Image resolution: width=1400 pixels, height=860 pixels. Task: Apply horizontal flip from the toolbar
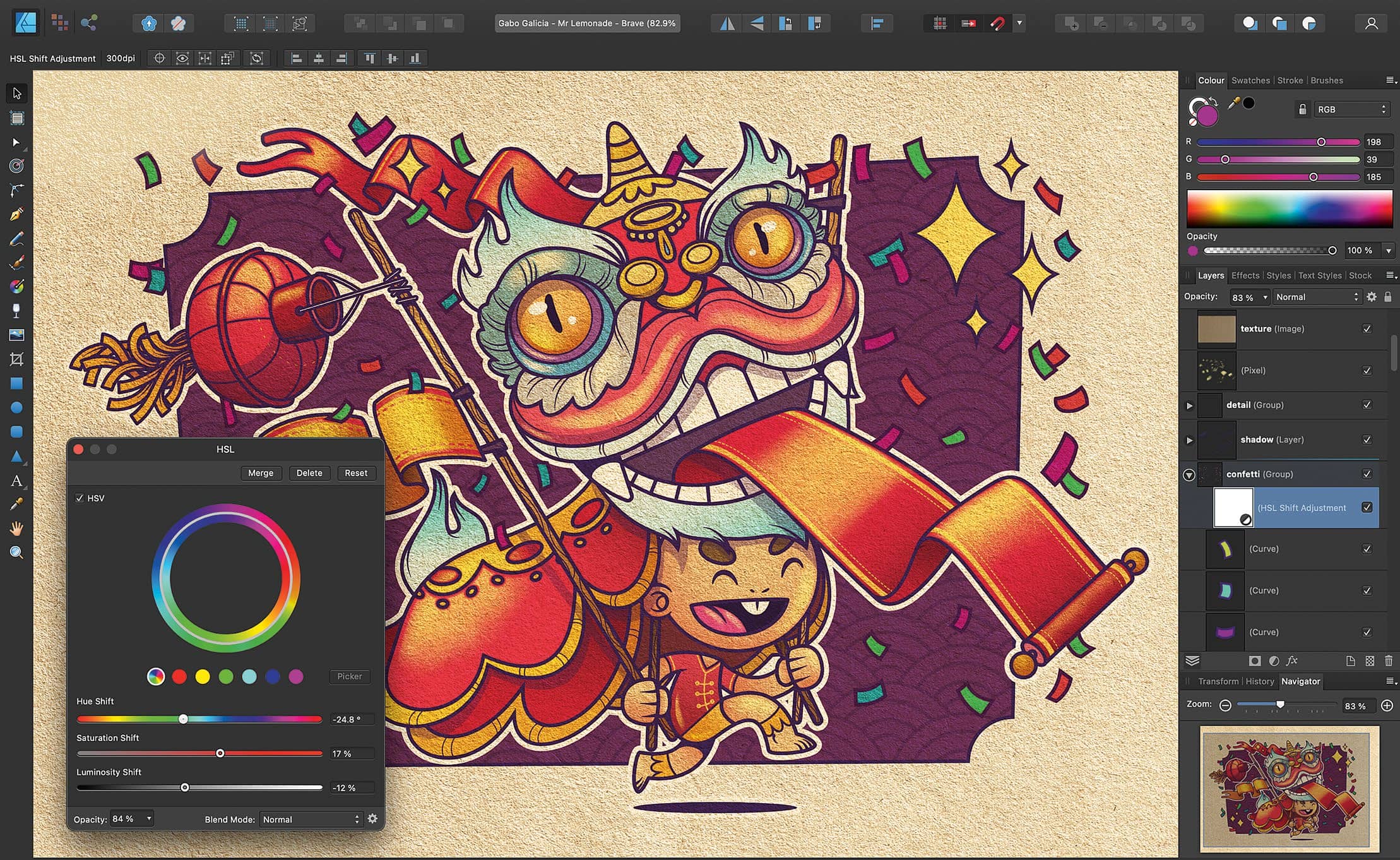pos(726,23)
